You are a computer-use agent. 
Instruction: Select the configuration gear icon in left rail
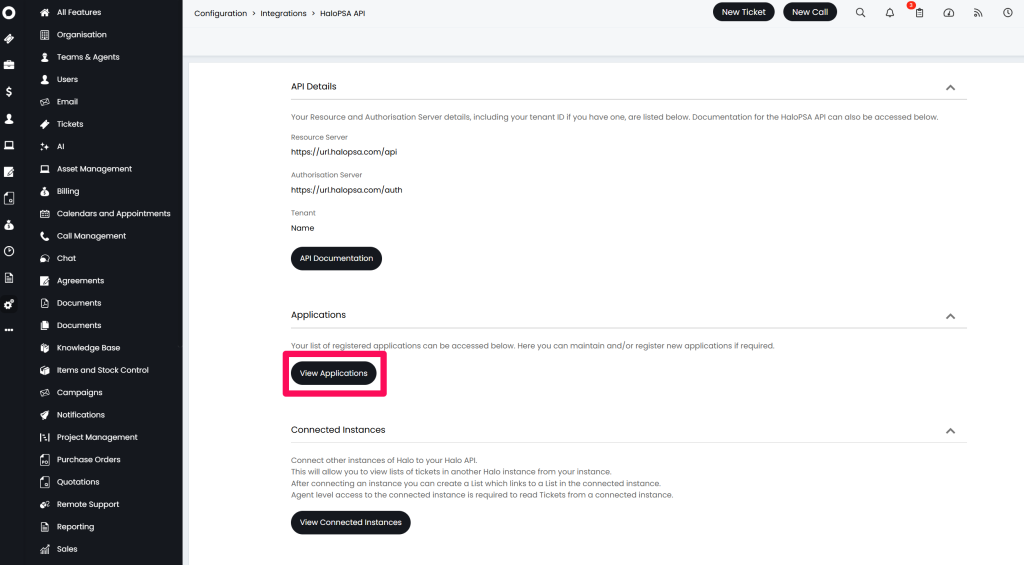(x=8, y=304)
